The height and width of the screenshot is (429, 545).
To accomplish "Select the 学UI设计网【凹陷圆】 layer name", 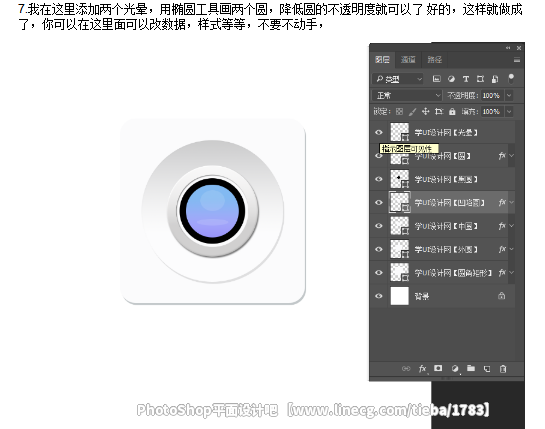I will pos(449,203).
